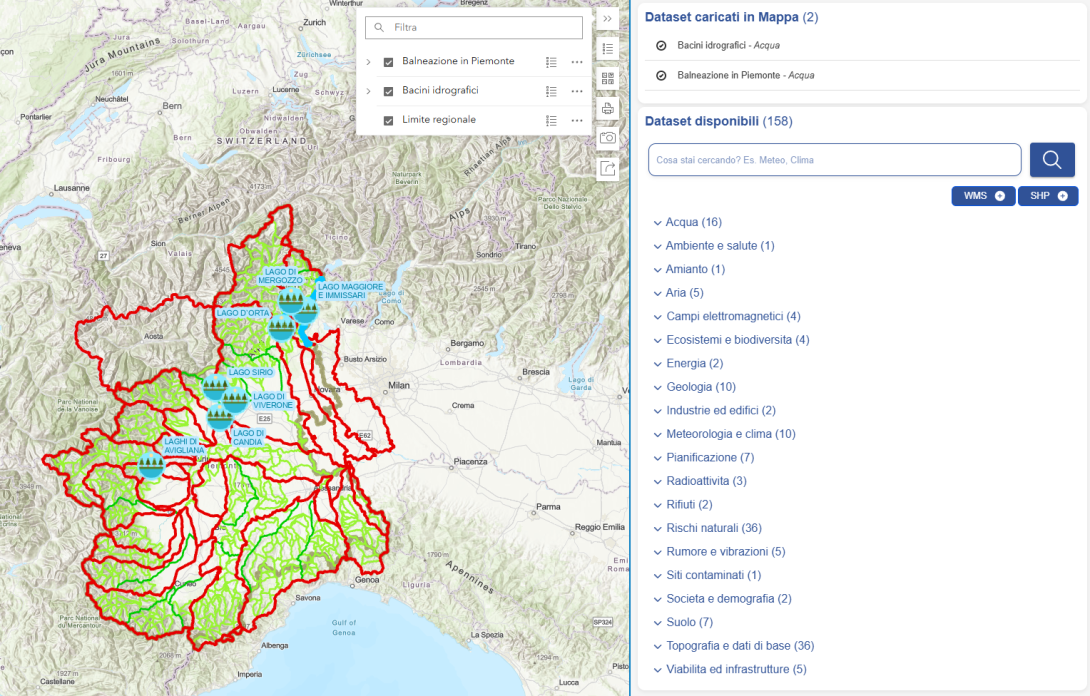Viewport: 1090px width, 696px height.
Task: Show legend for Bacini idrografici layer
Action: (x=551, y=91)
